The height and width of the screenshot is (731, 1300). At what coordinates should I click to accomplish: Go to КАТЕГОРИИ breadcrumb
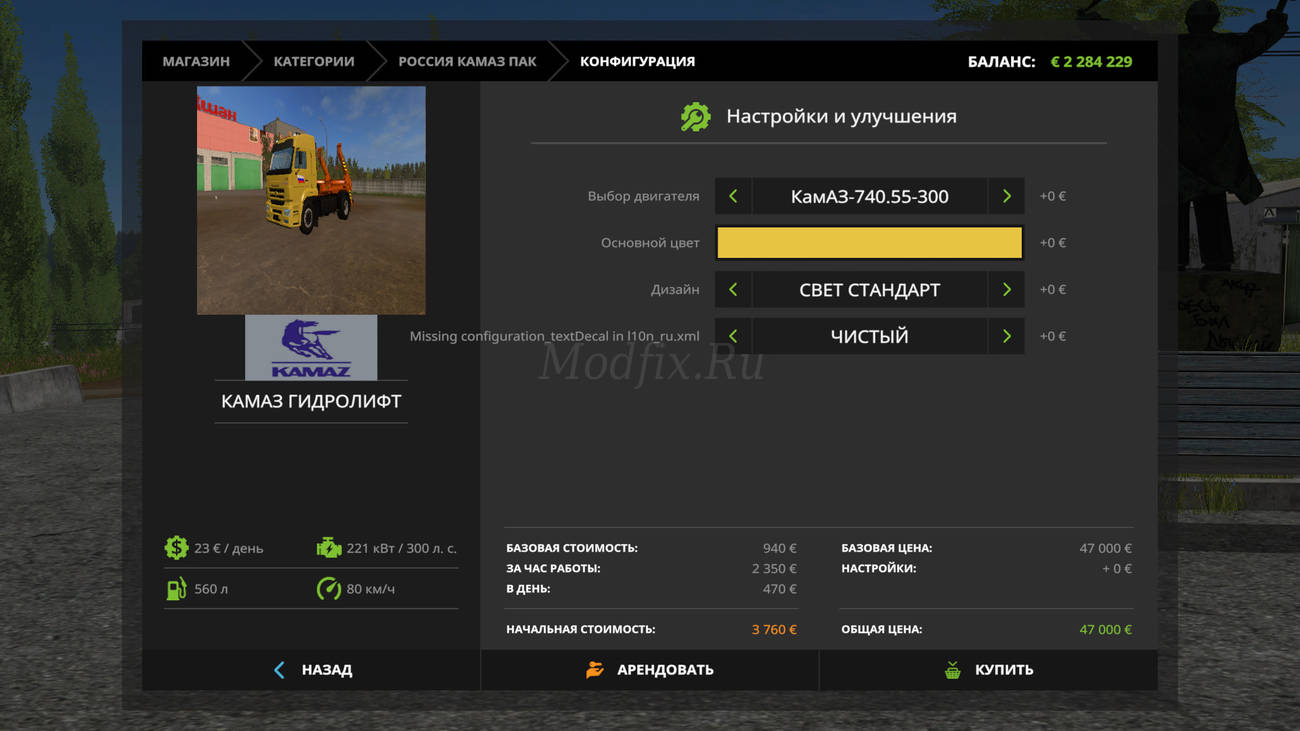point(314,61)
